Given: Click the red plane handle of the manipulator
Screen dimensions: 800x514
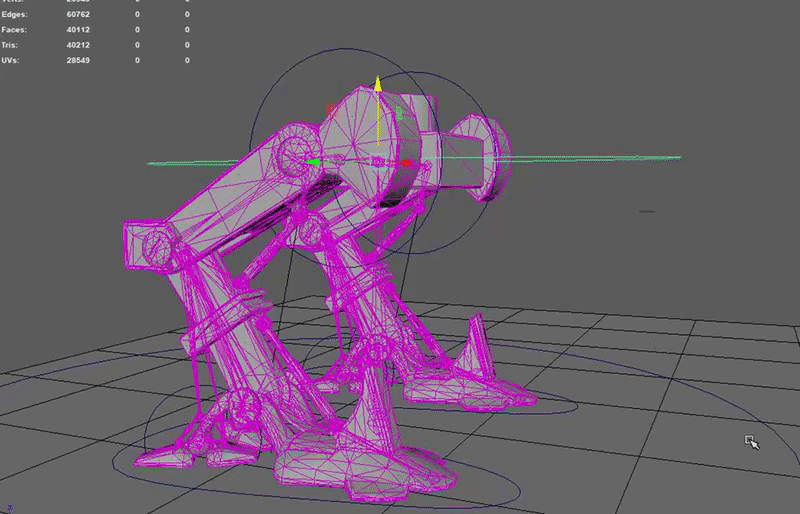Looking at the screenshot, I should tap(332, 110).
